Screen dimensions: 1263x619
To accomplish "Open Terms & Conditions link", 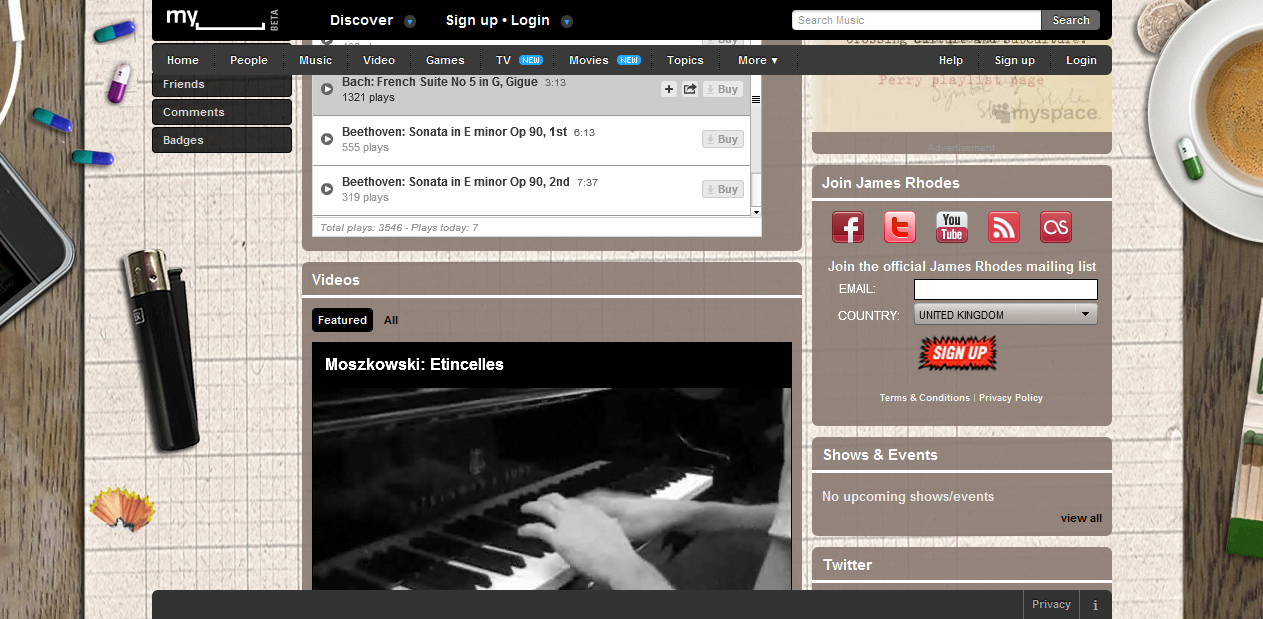I will pos(925,398).
